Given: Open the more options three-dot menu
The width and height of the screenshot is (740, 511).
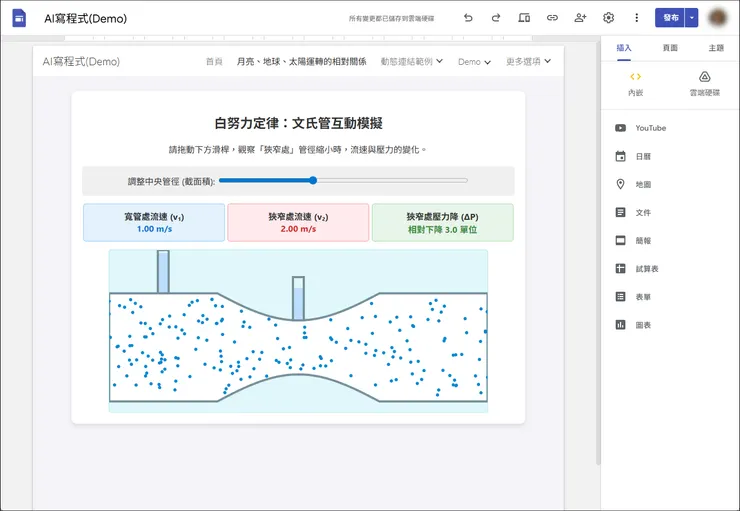Looking at the screenshot, I should pyautogui.click(x=637, y=18).
